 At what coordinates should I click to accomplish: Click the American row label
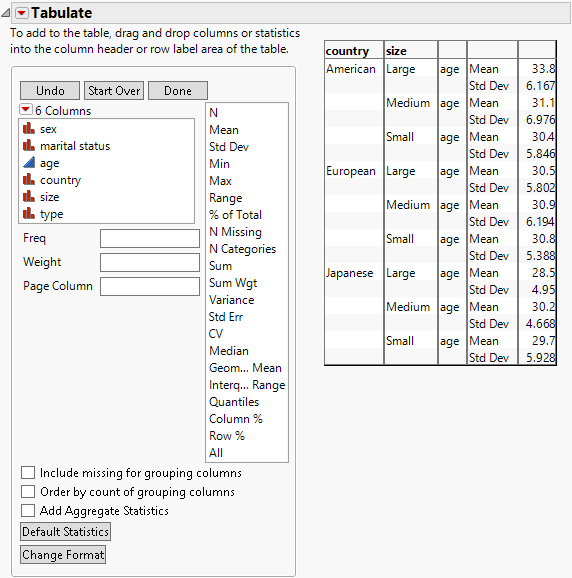tap(351, 69)
